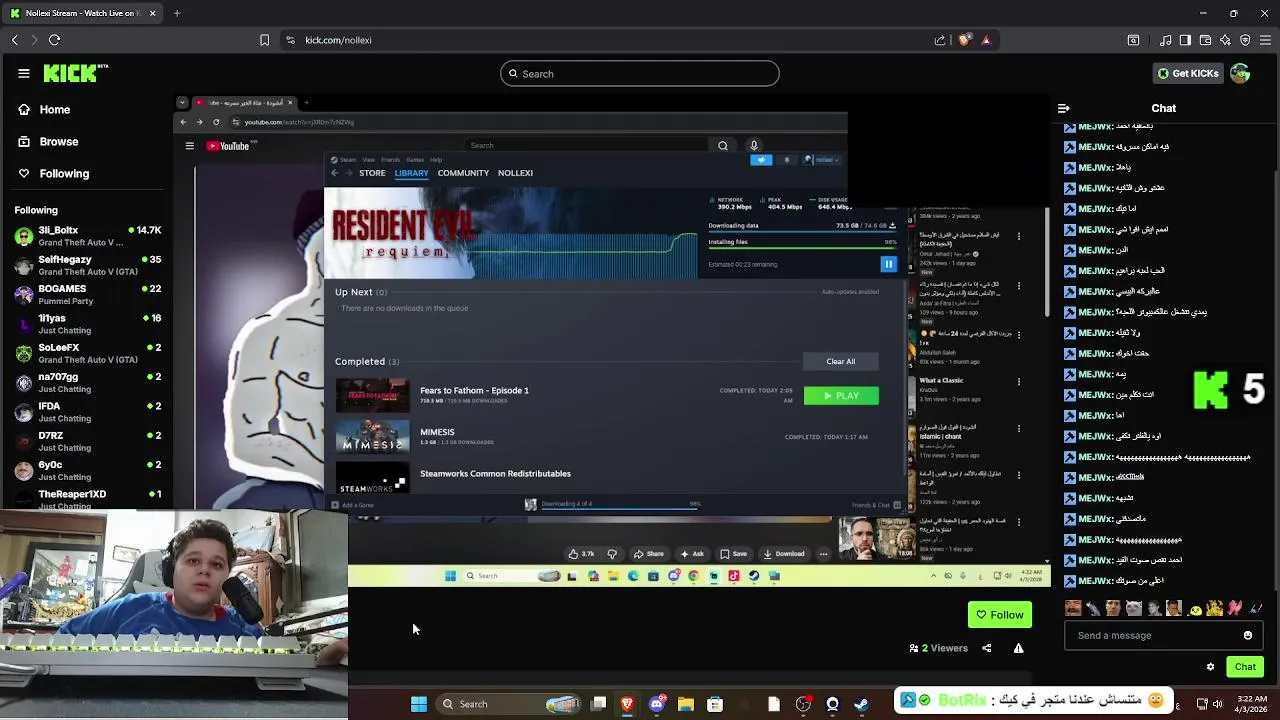The width and height of the screenshot is (1280, 720).
Task: Open a new browser tab
Action: pyautogui.click(x=177, y=13)
